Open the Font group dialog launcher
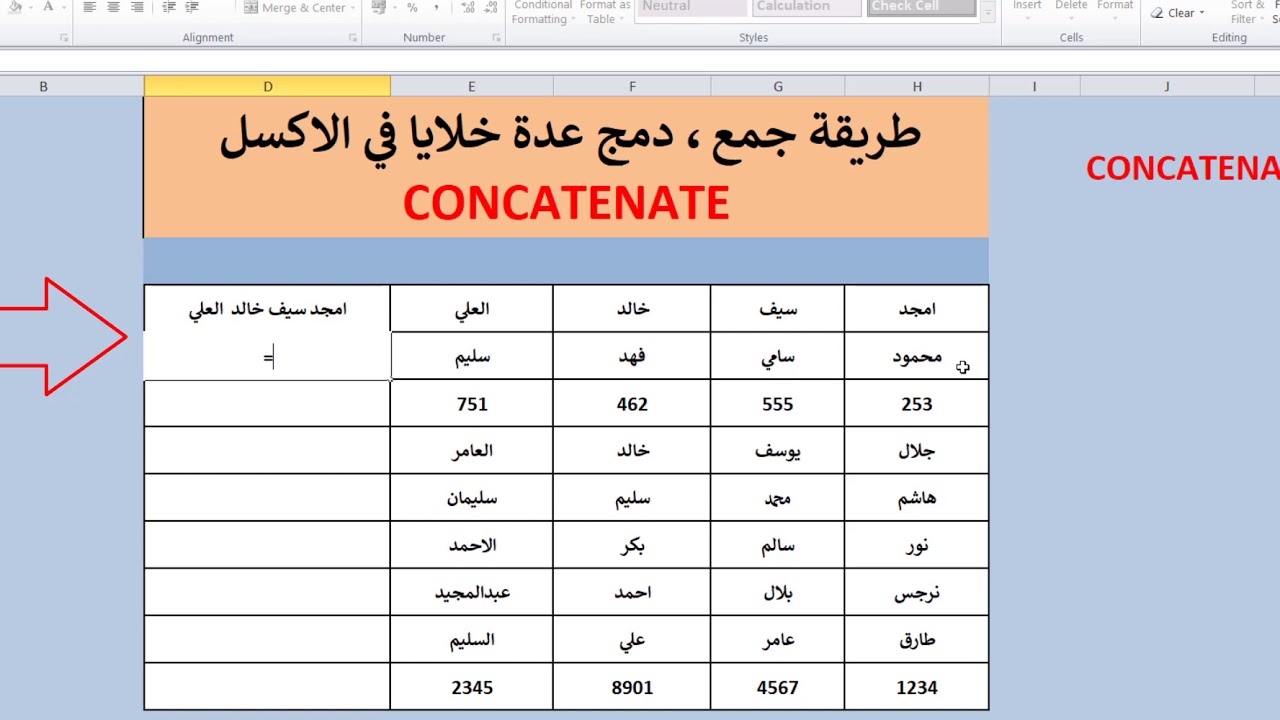The height and width of the screenshot is (720, 1280). click(64, 38)
